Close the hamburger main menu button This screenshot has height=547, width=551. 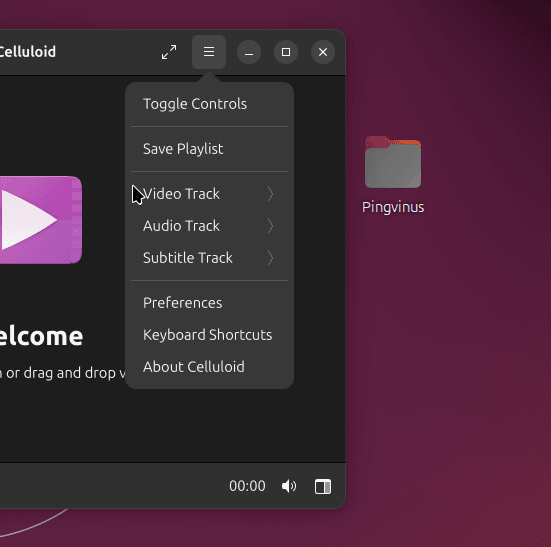pos(209,52)
